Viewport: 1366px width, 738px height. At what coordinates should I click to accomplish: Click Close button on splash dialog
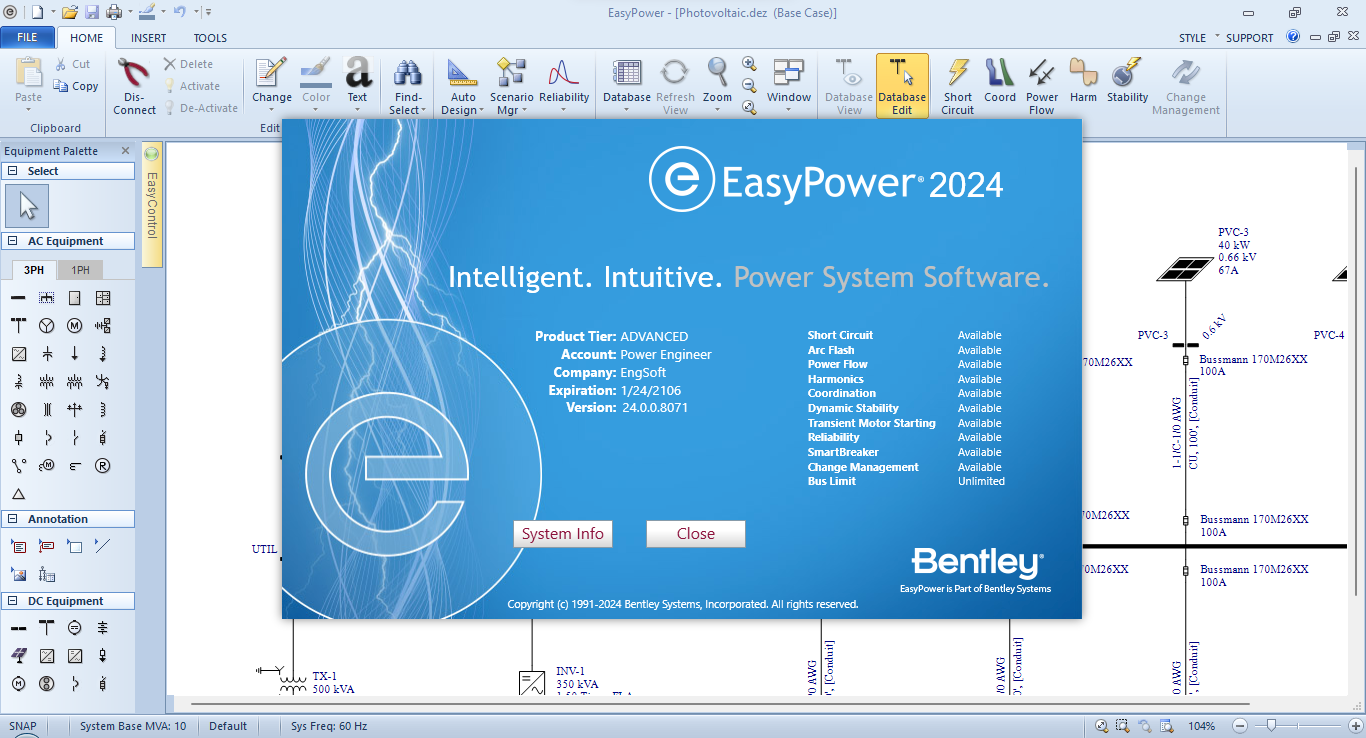pyautogui.click(x=696, y=534)
